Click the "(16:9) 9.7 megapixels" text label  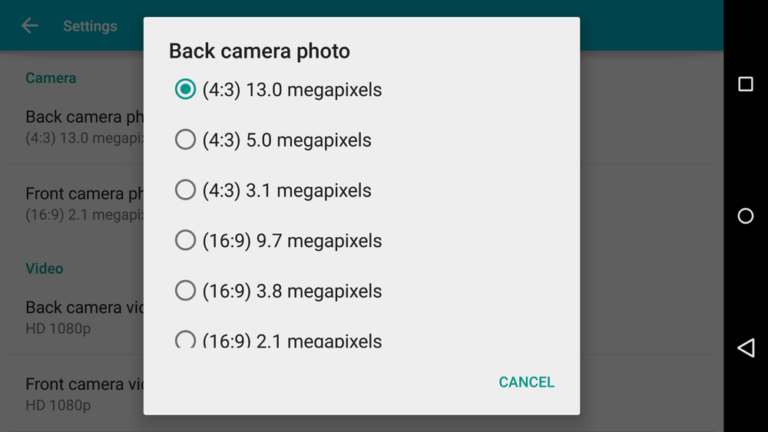(292, 241)
